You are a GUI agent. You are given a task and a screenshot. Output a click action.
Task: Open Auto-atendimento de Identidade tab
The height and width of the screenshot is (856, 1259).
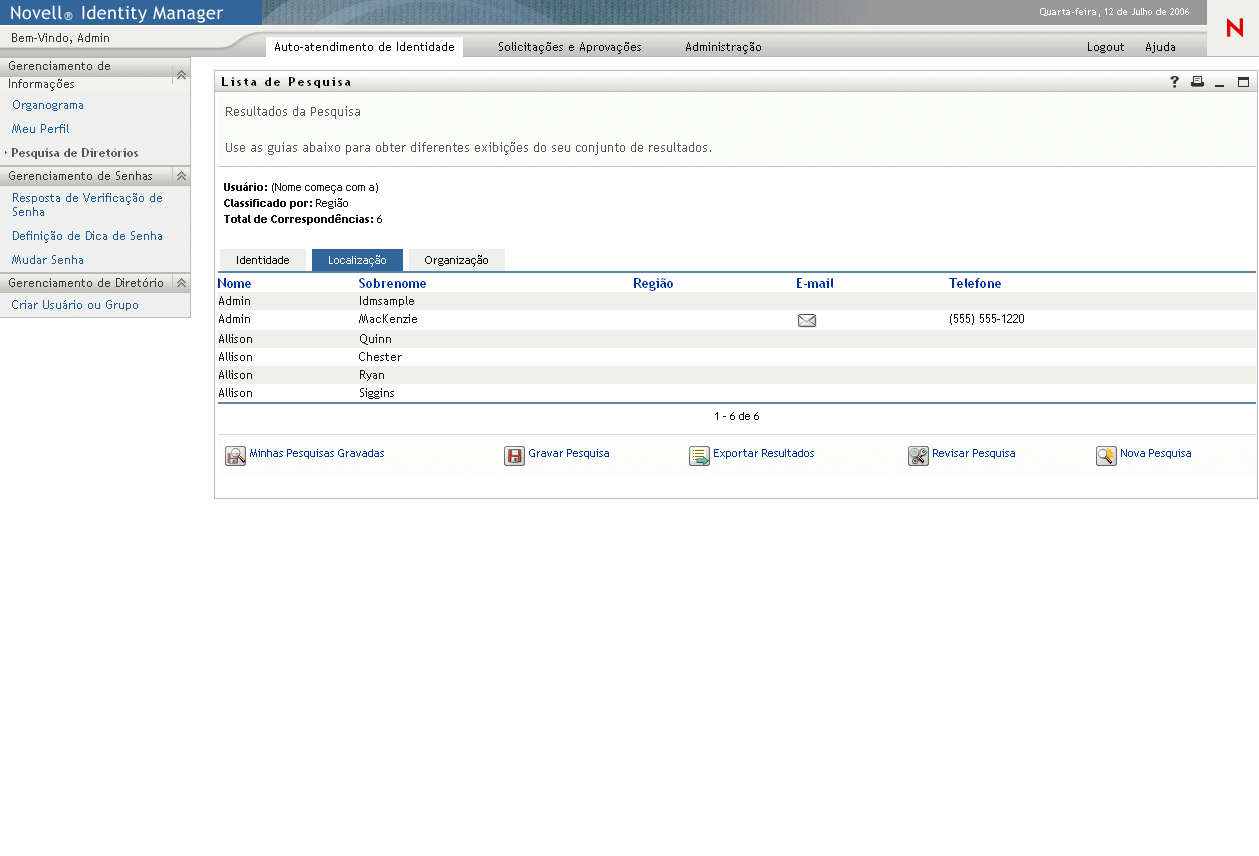coord(364,47)
